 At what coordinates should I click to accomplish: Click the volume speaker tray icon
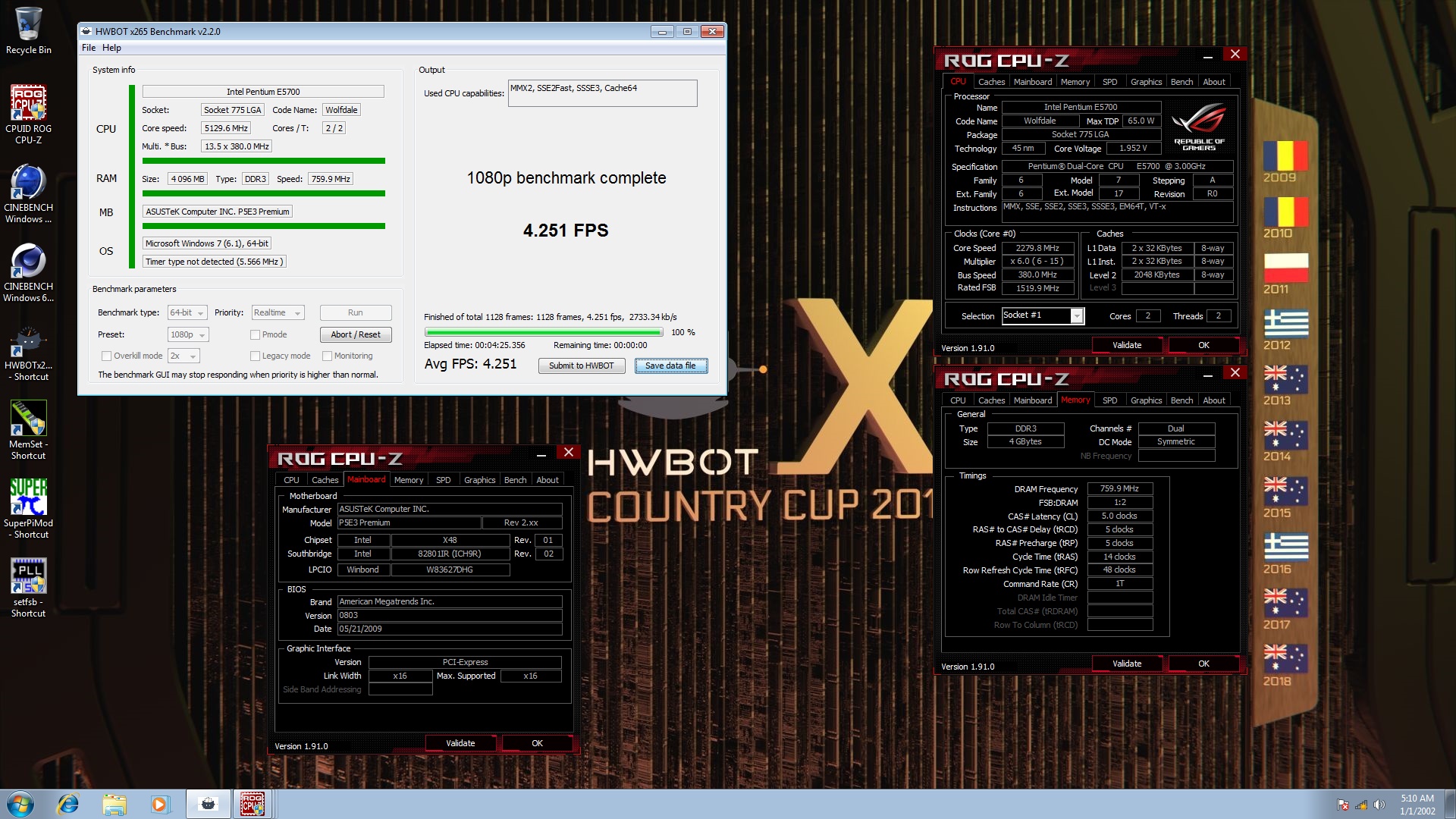coord(1379,805)
